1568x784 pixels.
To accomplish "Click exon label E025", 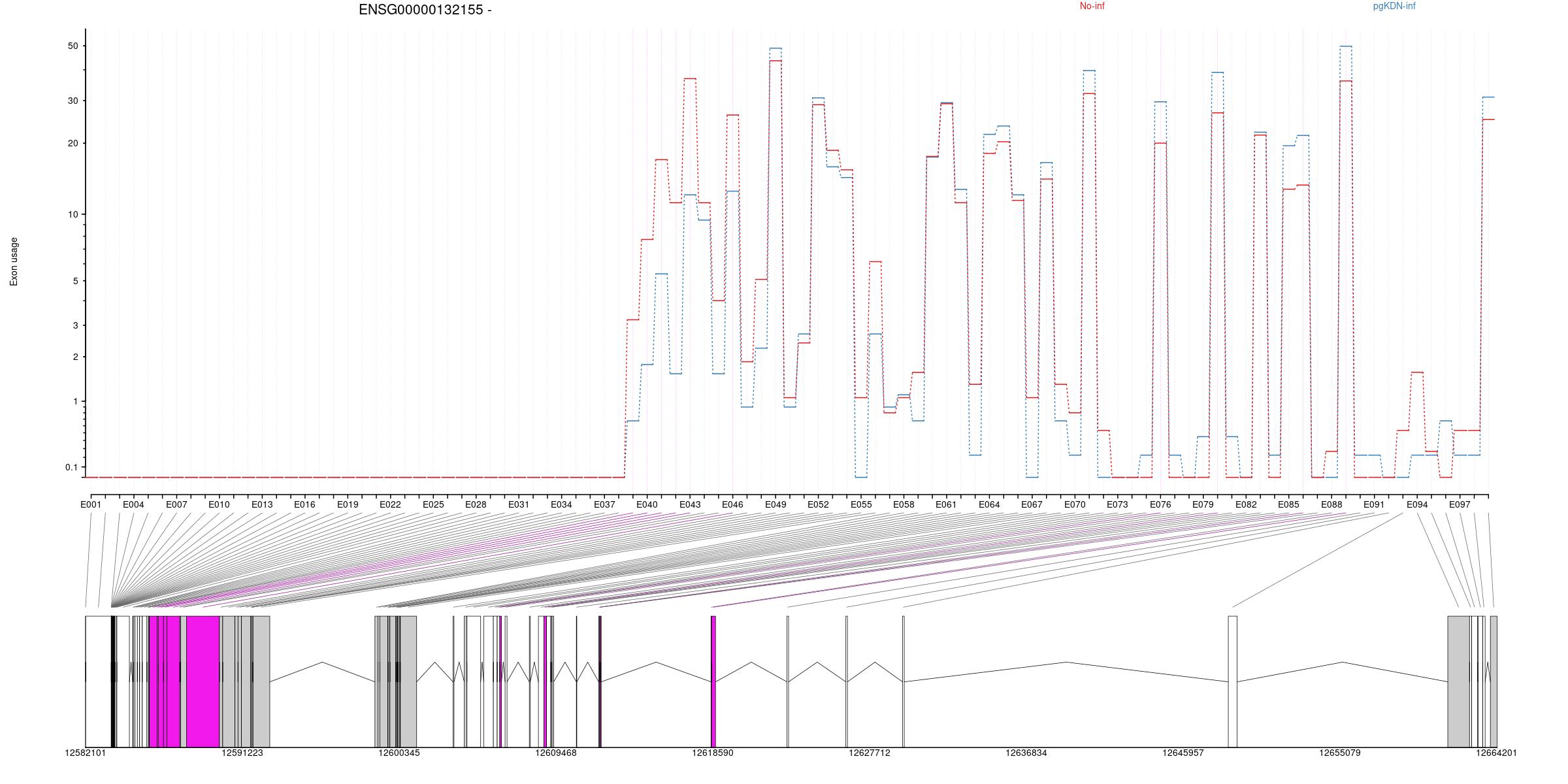I will coord(433,504).
